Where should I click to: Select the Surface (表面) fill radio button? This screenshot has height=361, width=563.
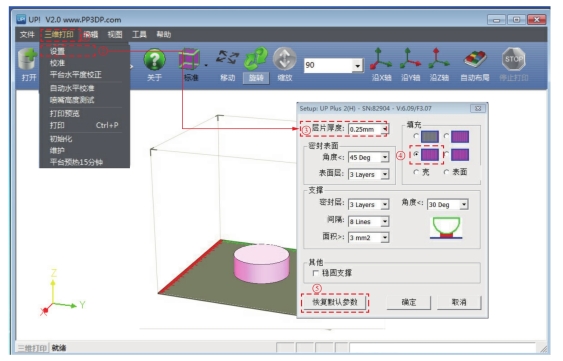(446, 172)
